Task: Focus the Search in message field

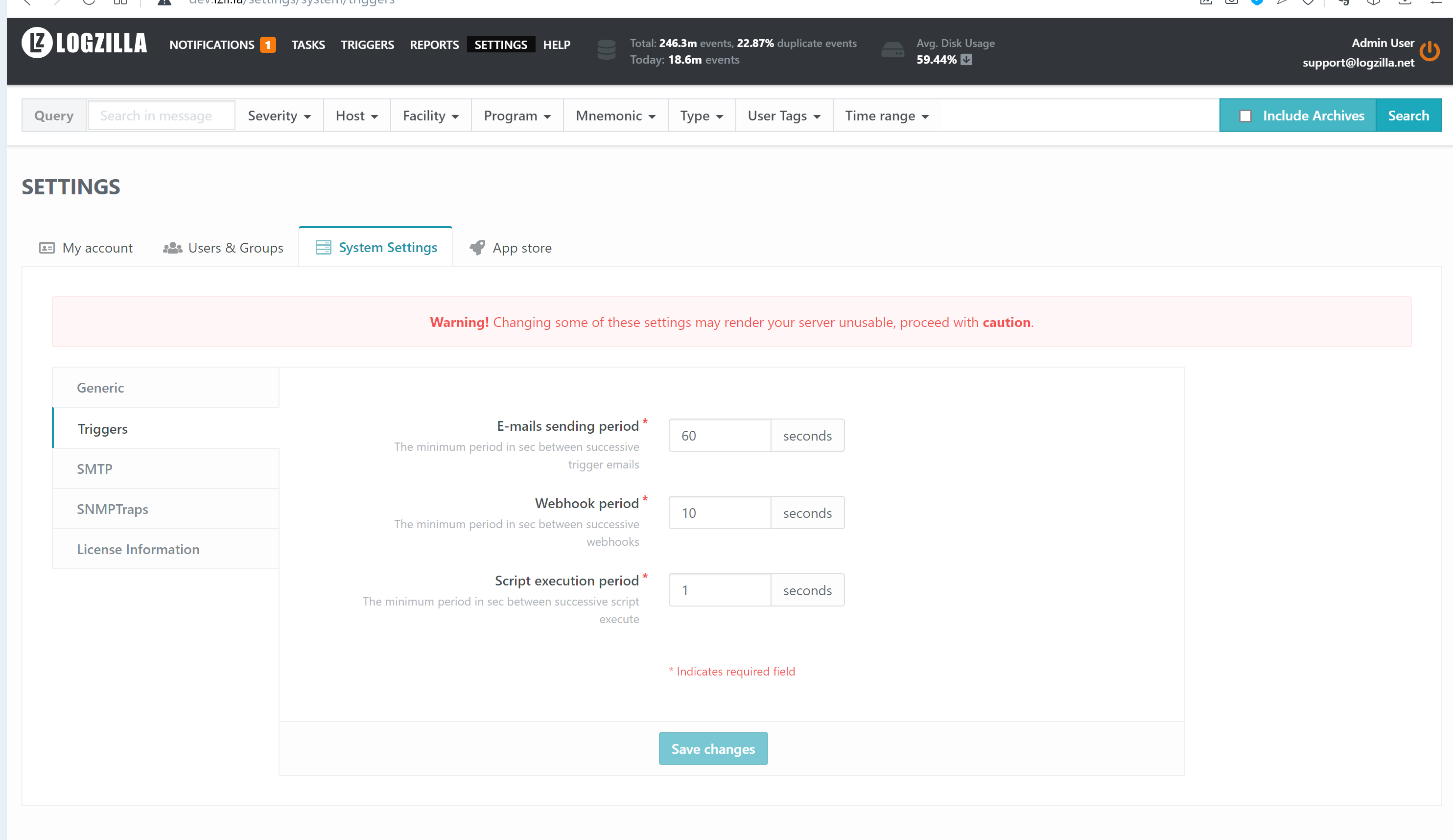Action: tap(161, 116)
